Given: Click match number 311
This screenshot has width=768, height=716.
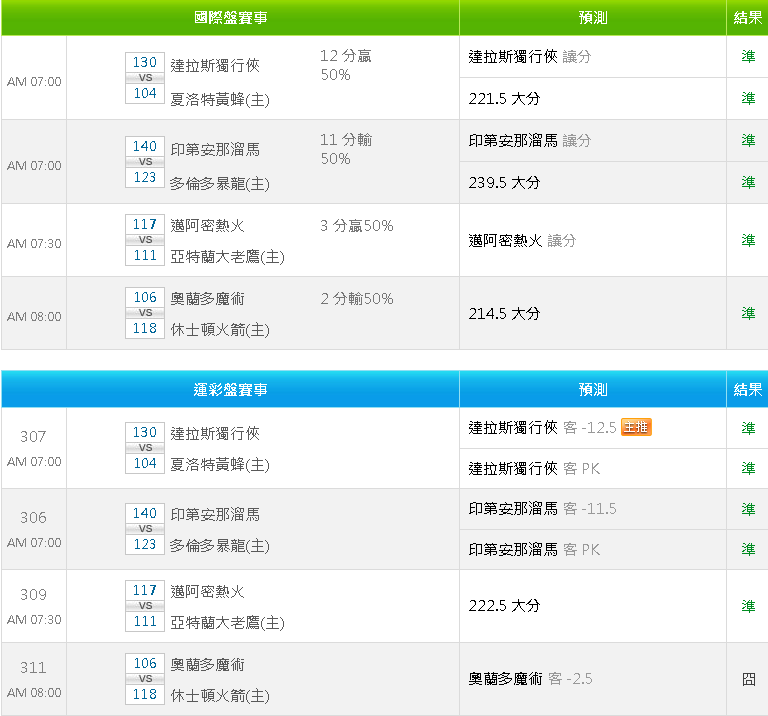Looking at the screenshot, I should 33,668.
